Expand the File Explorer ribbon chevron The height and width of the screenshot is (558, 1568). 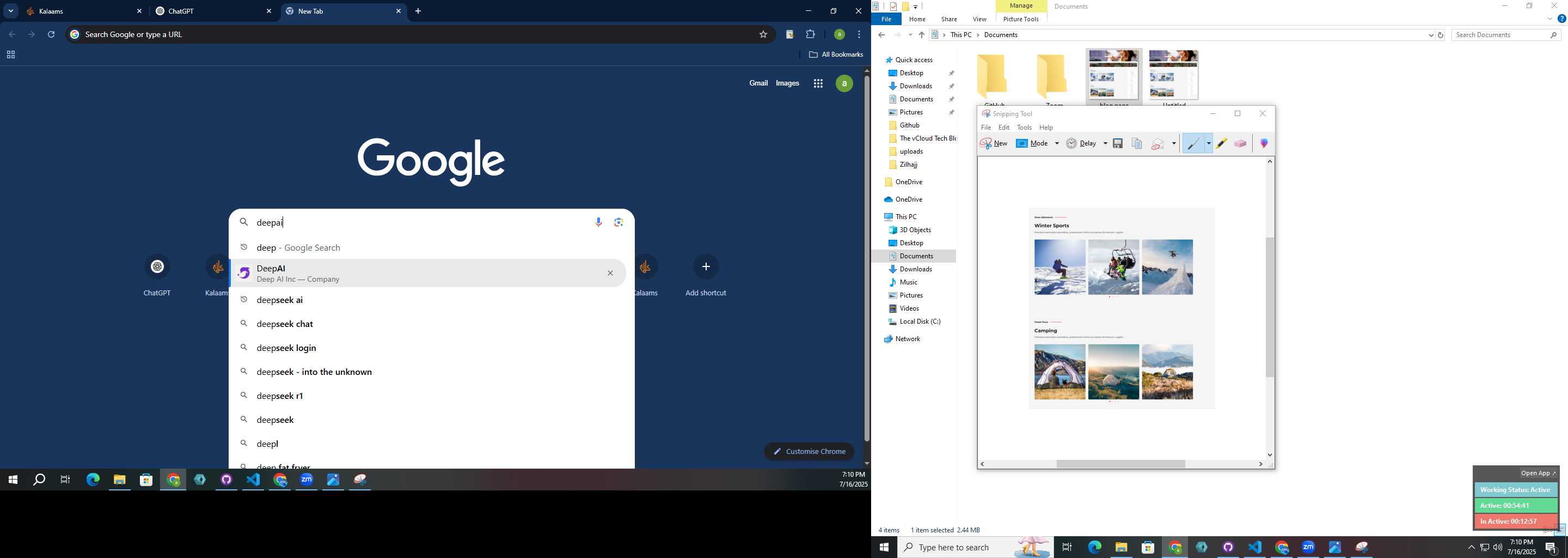tap(1549, 19)
